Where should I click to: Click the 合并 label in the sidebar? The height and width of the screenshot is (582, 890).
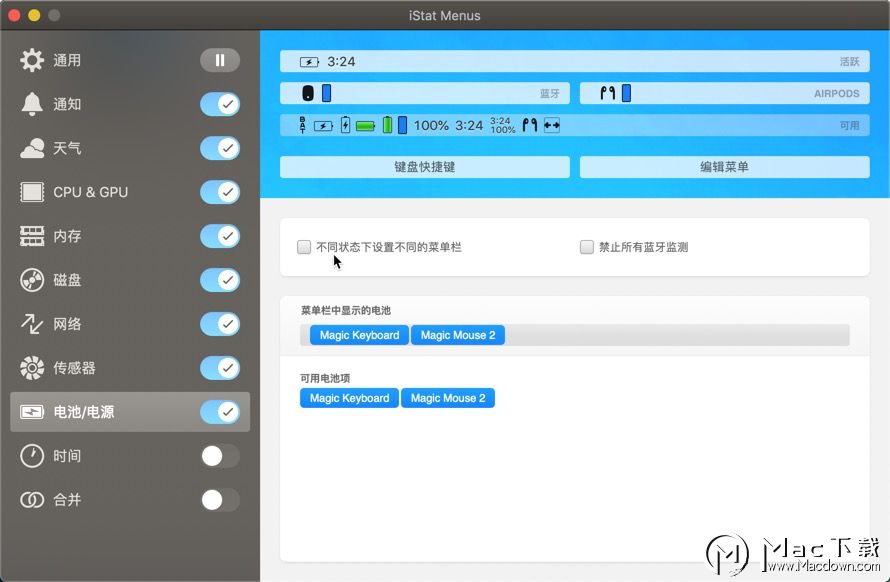(x=67, y=500)
